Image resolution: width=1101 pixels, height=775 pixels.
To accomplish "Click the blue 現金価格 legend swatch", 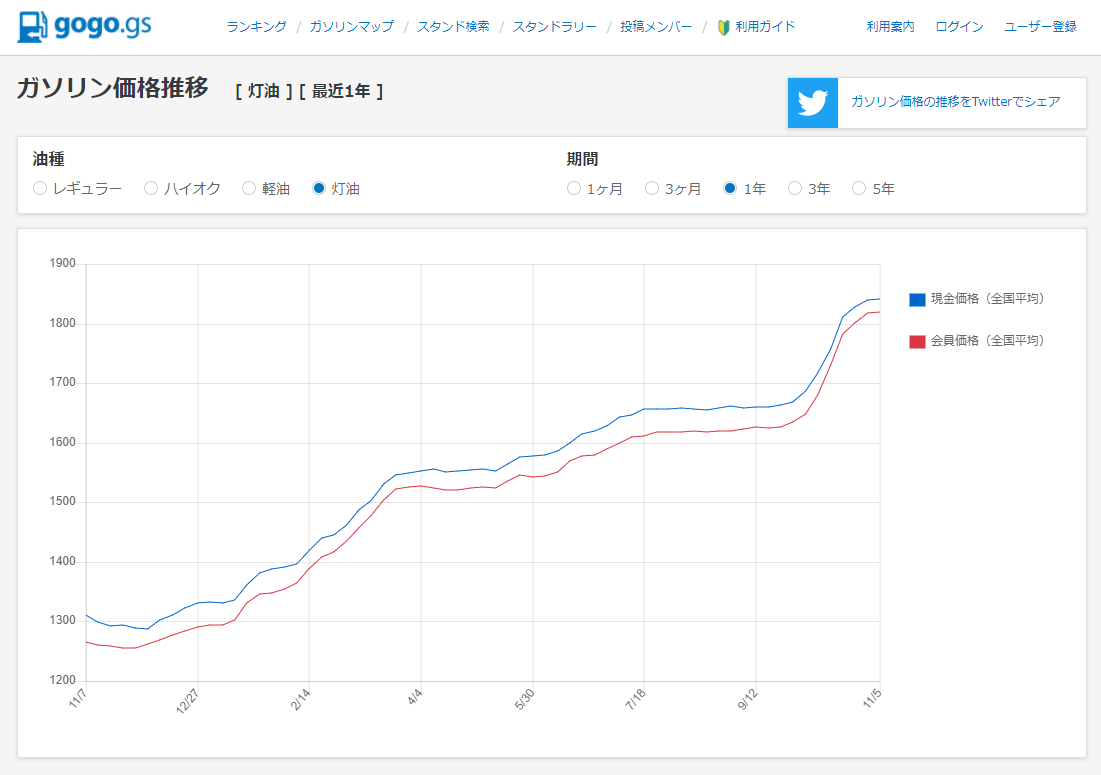I will 917,300.
